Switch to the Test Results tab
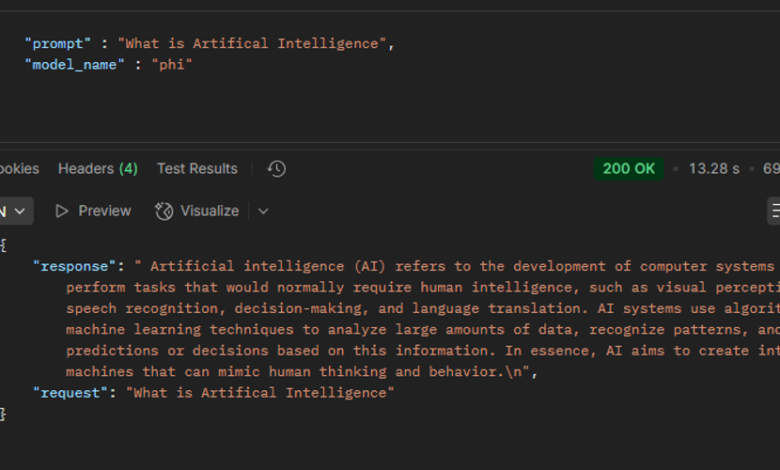This screenshot has width=780, height=470. 197,169
